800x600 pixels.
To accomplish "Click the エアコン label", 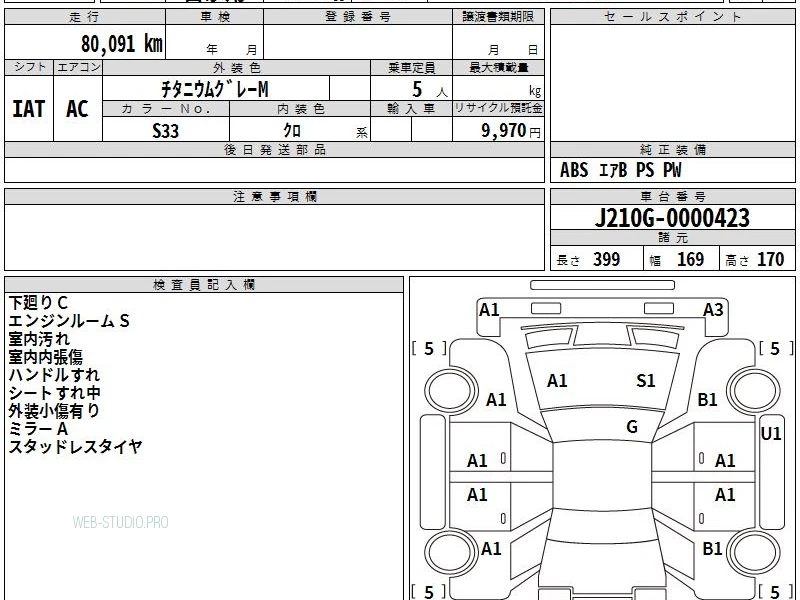I will pyautogui.click(x=78, y=67).
